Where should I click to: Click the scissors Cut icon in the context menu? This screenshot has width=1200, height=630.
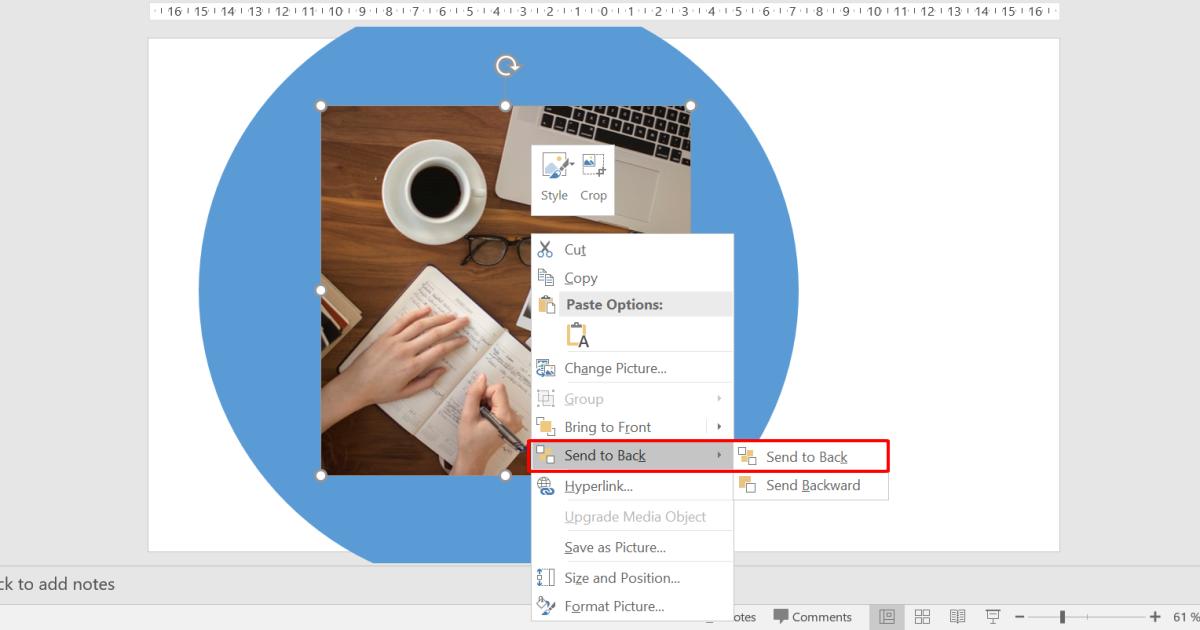(545, 249)
